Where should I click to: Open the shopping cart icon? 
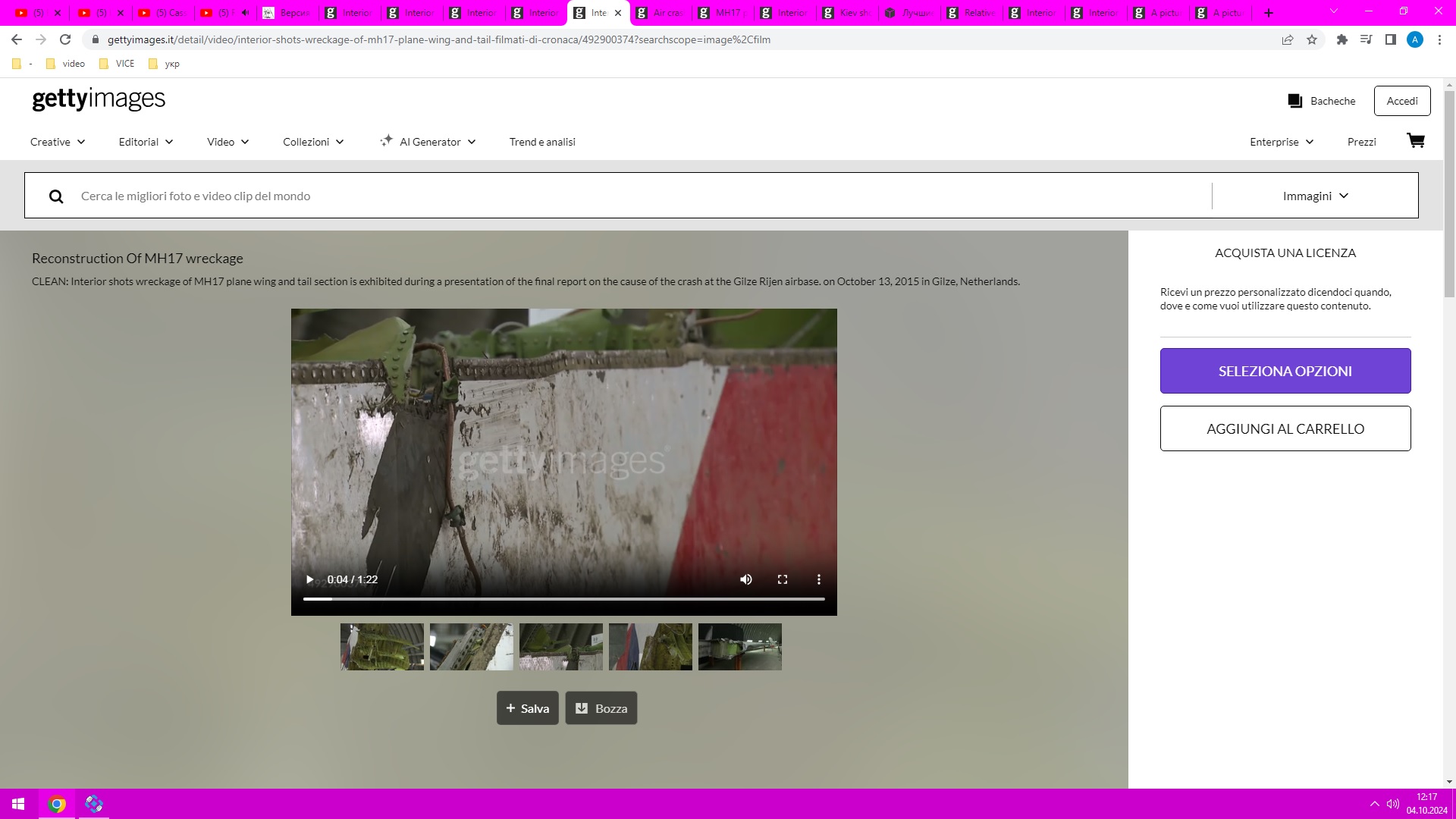coord(1415,141)
